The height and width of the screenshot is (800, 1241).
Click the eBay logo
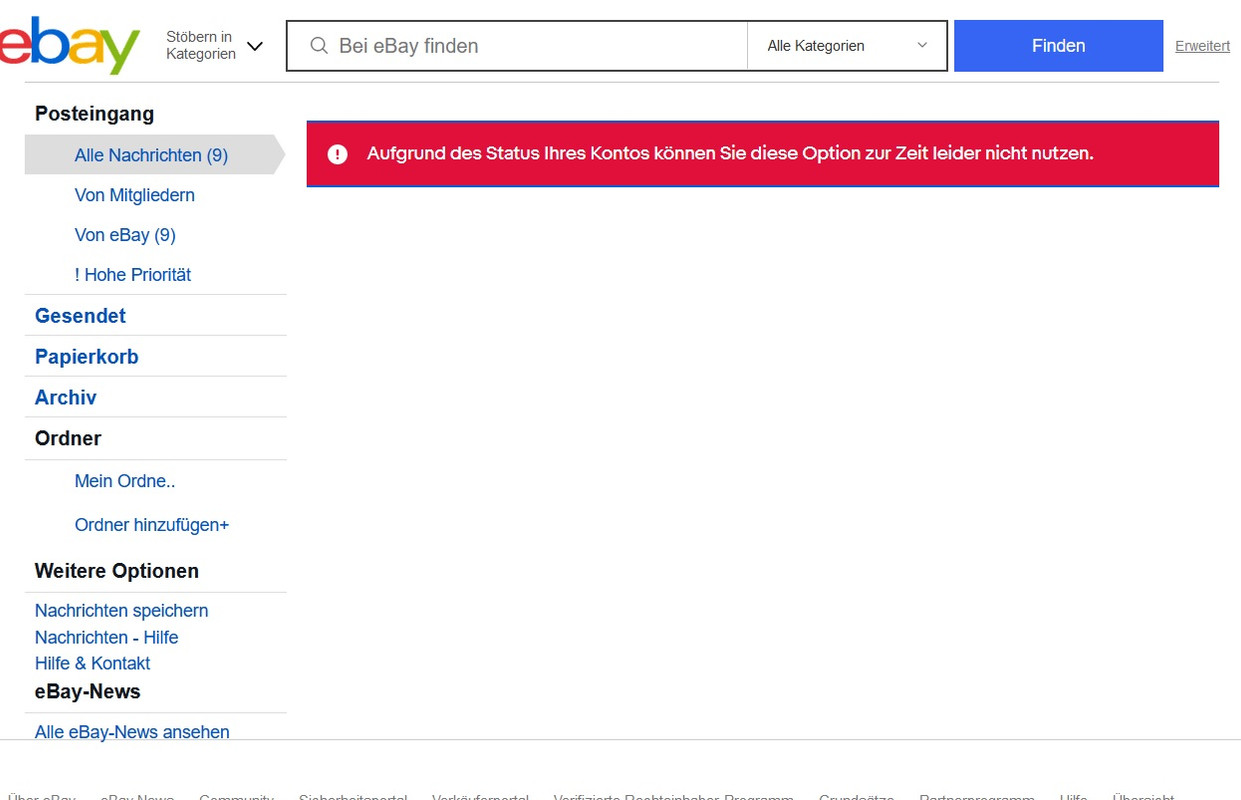pyautogui.click(x=68, y=45)
